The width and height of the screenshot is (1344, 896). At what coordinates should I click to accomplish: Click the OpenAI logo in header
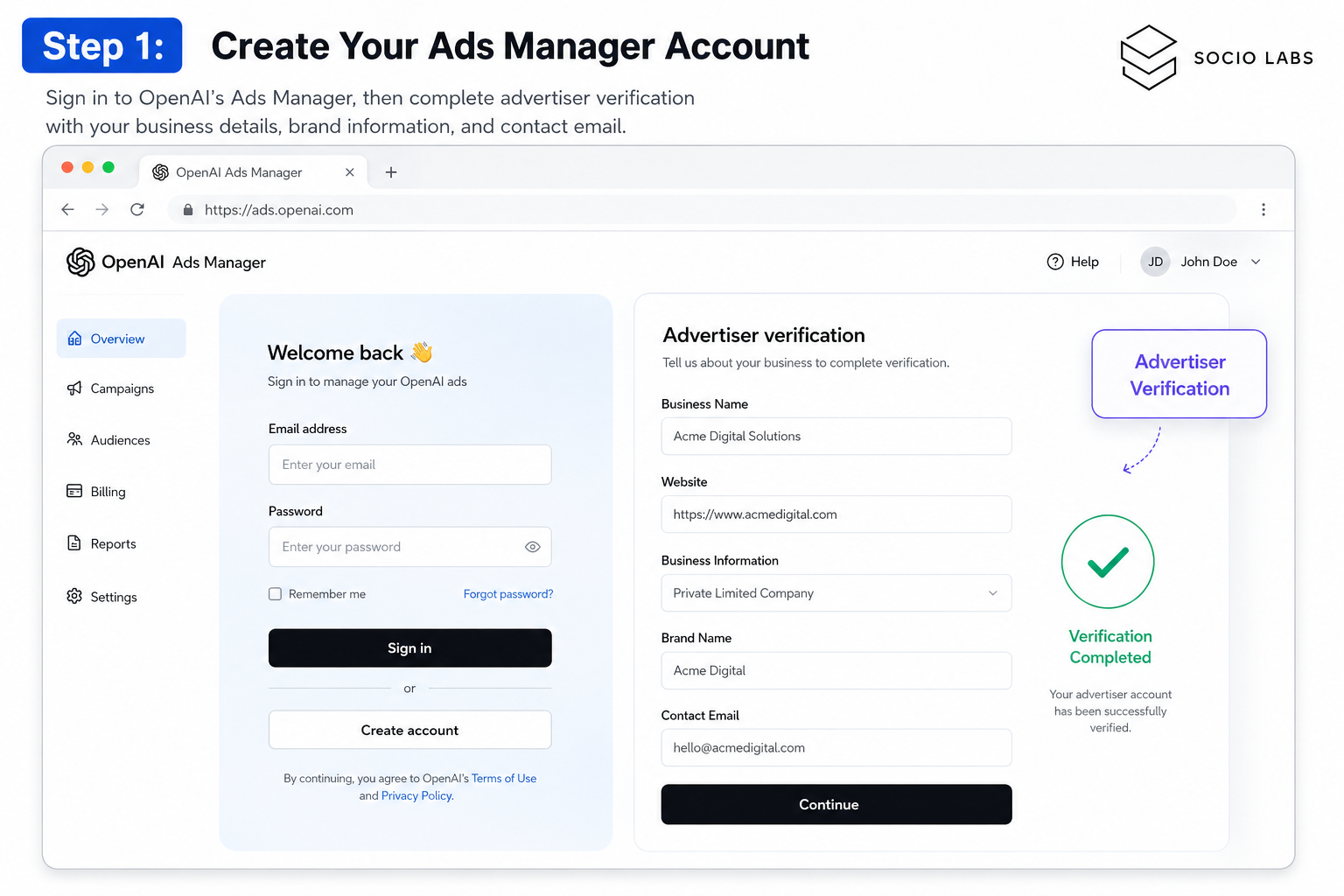pyautogui.click(x=80, y=262)
